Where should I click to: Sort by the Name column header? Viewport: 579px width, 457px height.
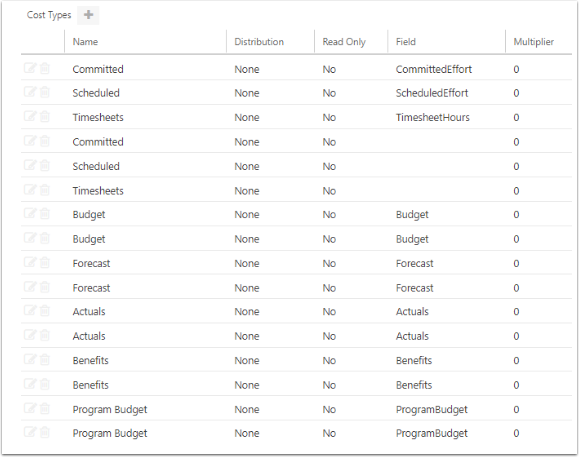coord(85,42)
